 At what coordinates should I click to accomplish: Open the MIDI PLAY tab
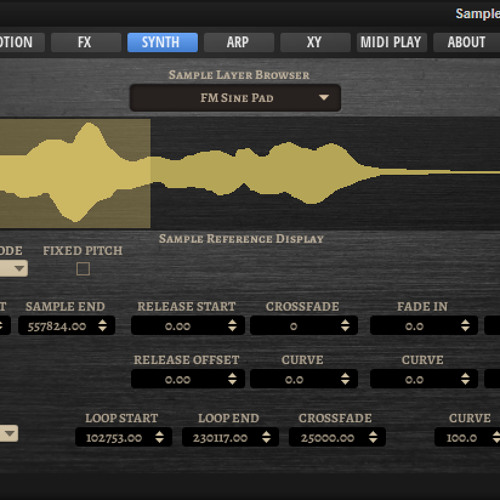[x=391, y=42]
